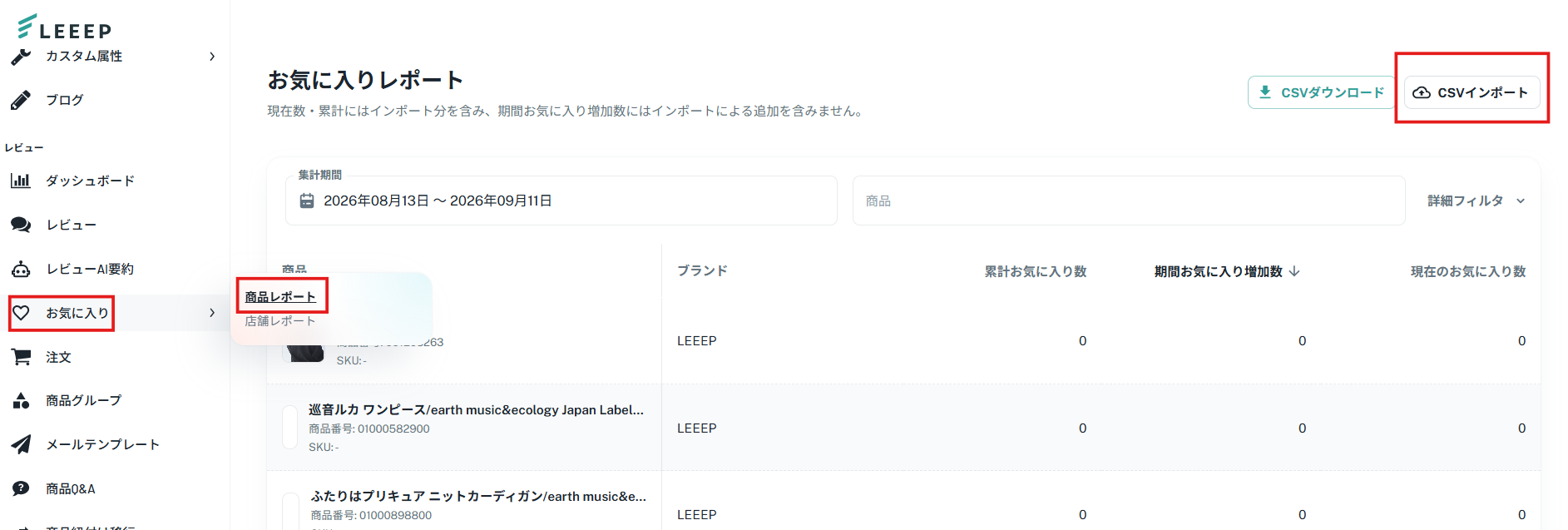Click the ブログ pencil icon

[21, 100]
